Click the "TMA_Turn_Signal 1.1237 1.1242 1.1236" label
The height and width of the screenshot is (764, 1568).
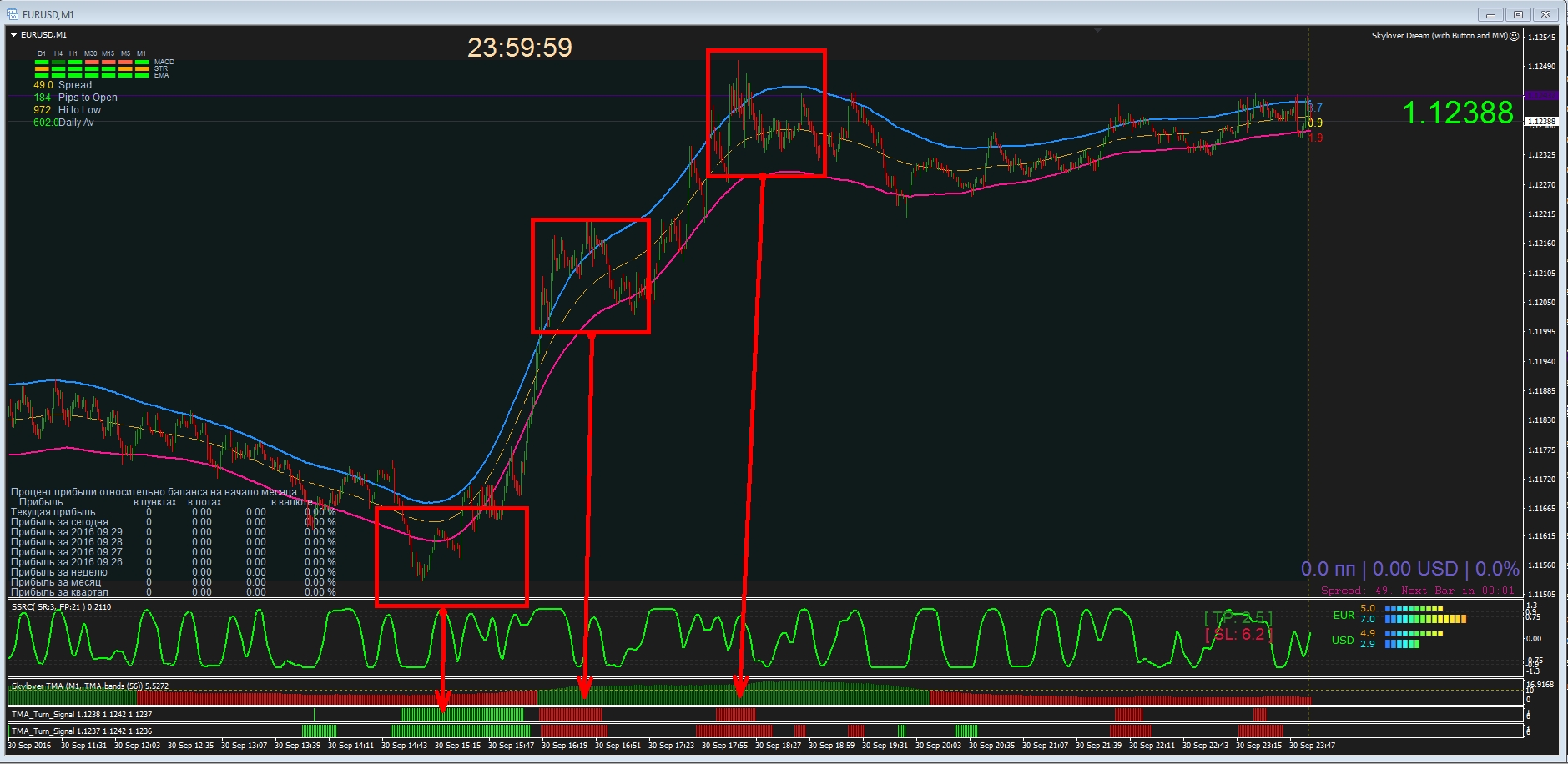click(x=82, y=731)
